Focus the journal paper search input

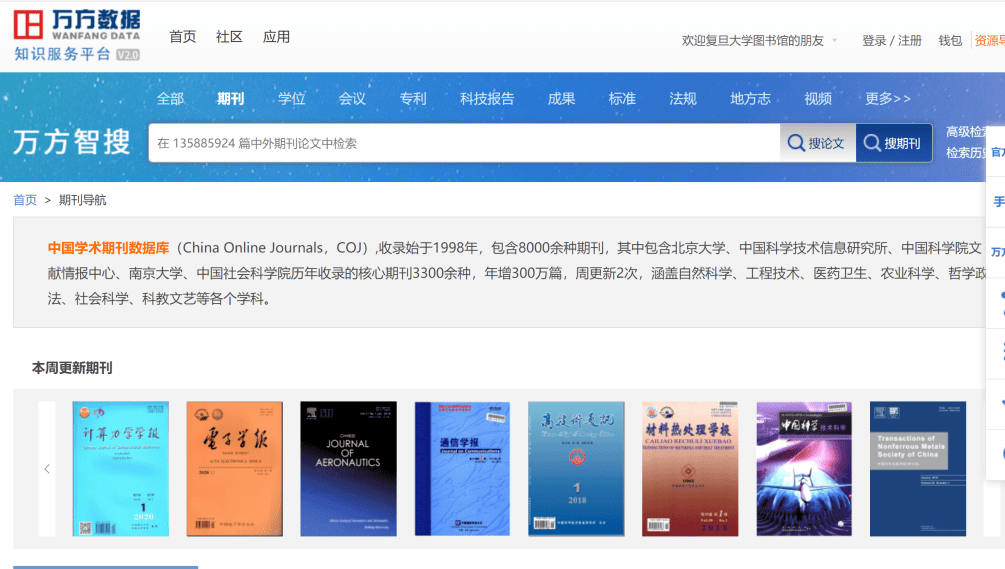[464, 143]
